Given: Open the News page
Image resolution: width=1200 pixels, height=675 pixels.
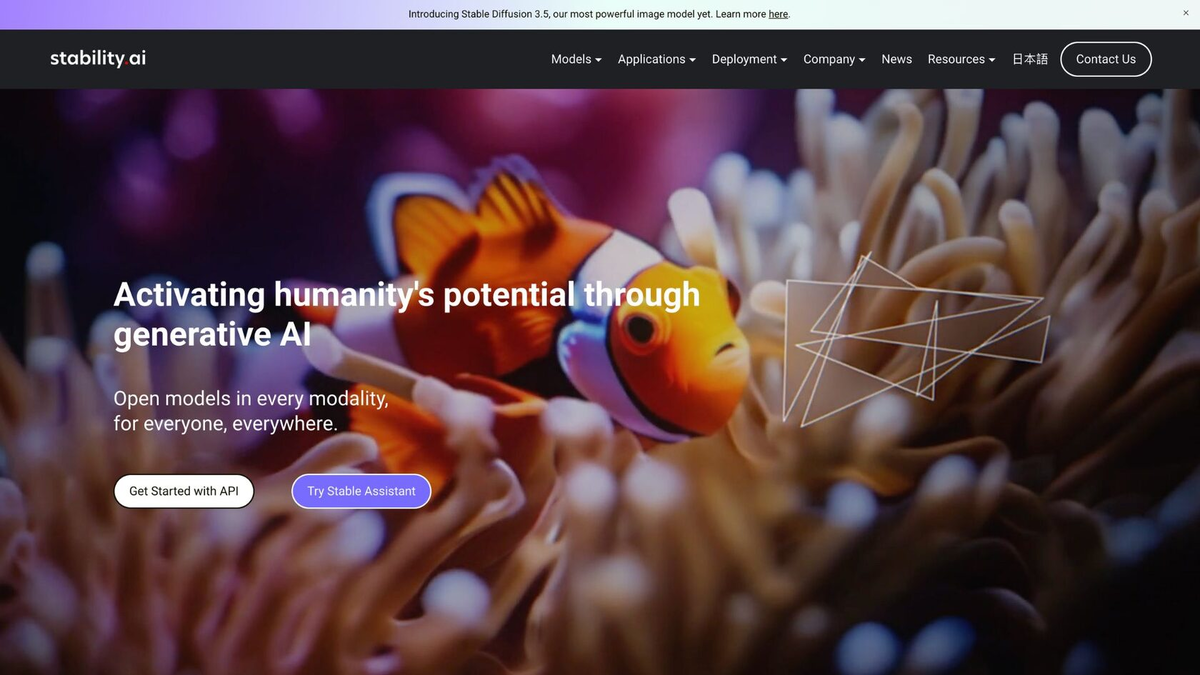Looking at the screenshot, I should pos(897,59).
